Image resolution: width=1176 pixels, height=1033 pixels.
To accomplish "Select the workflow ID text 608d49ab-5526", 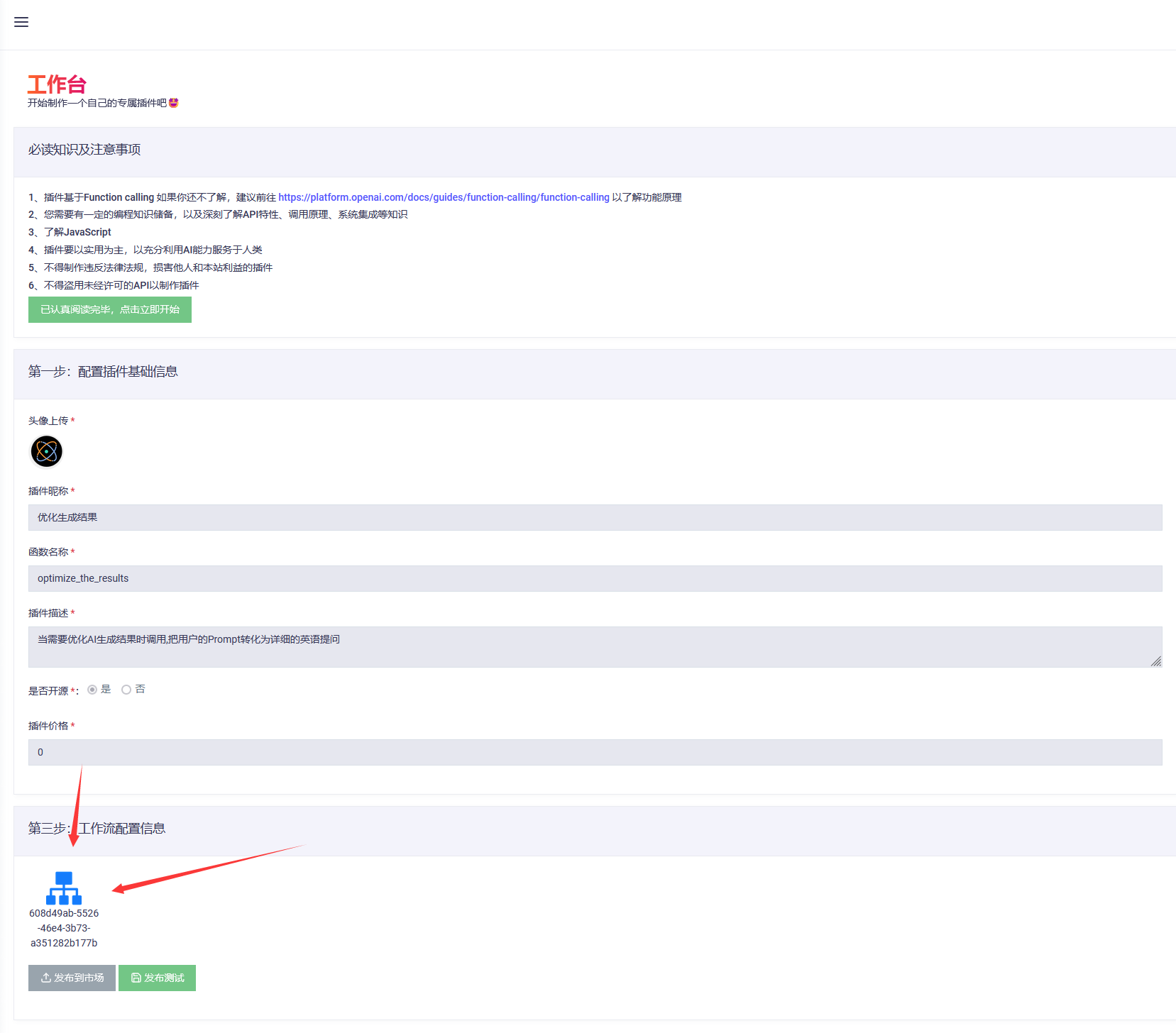I will pos(64,913).
